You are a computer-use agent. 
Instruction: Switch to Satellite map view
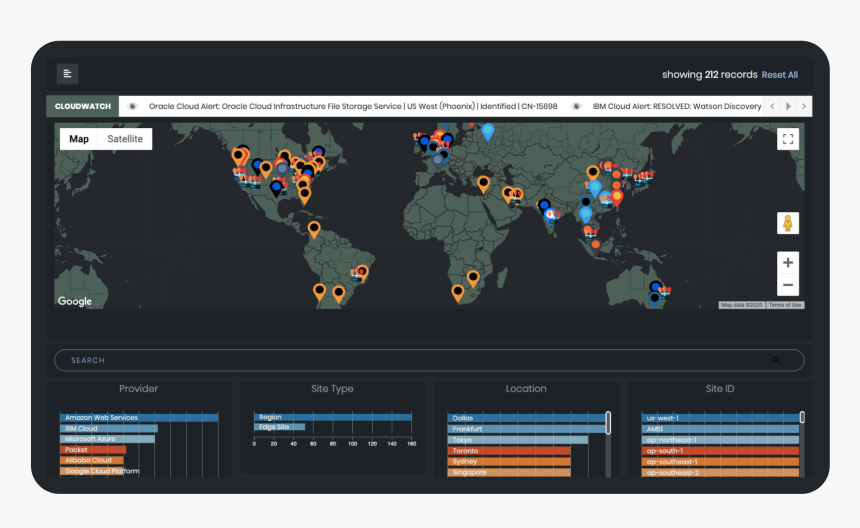[125, 139]
